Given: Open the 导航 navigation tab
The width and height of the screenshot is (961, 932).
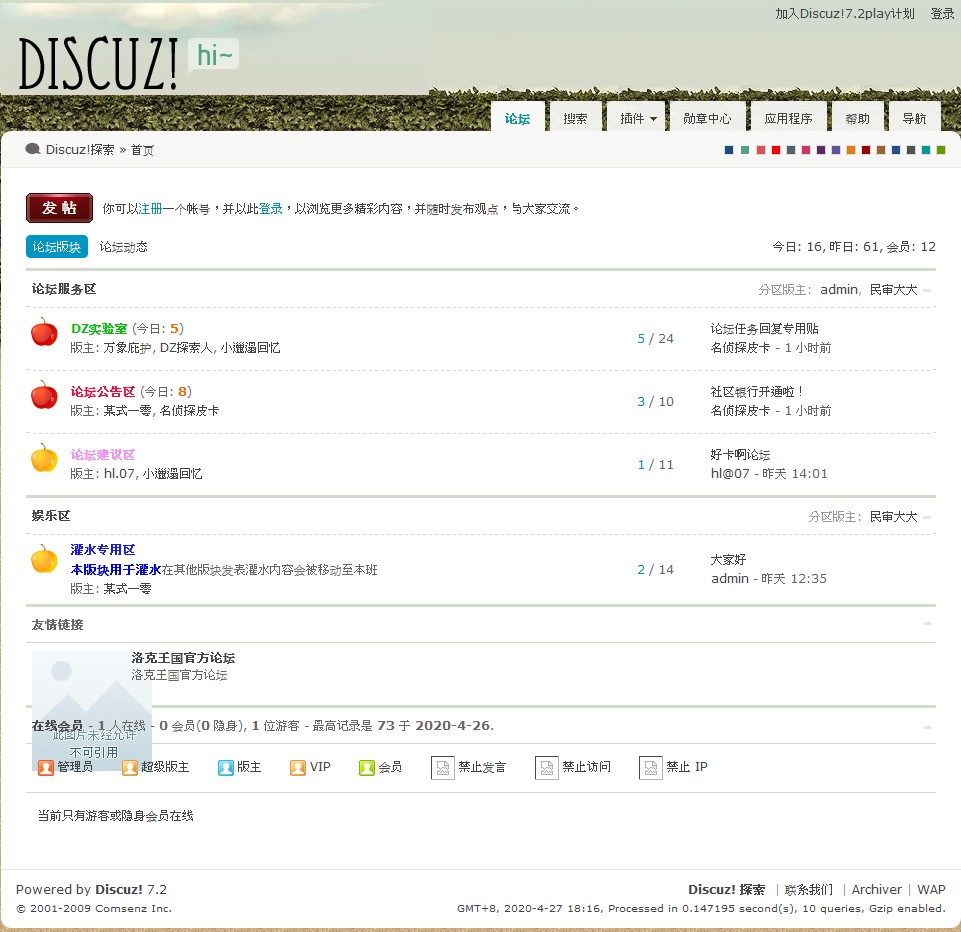Looking at the screenshot, I should pyautogui.click(x=914, y=118).
